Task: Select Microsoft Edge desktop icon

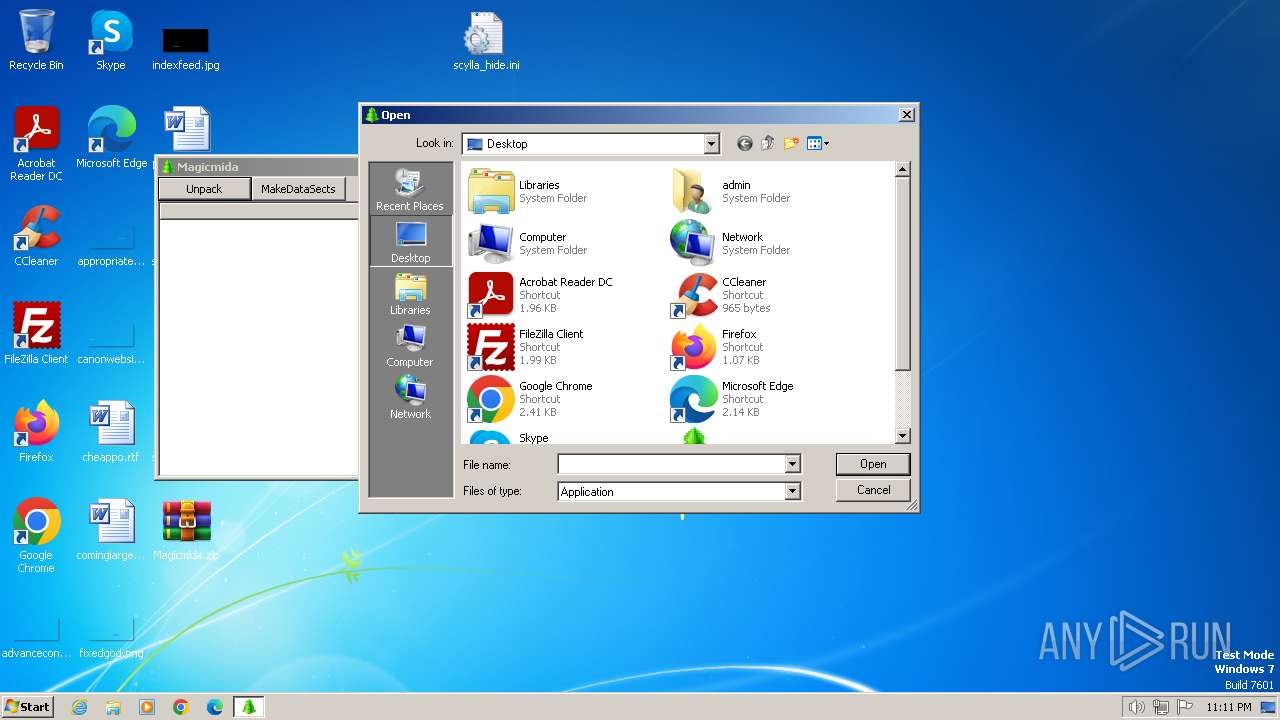Action: pos(111,137)
